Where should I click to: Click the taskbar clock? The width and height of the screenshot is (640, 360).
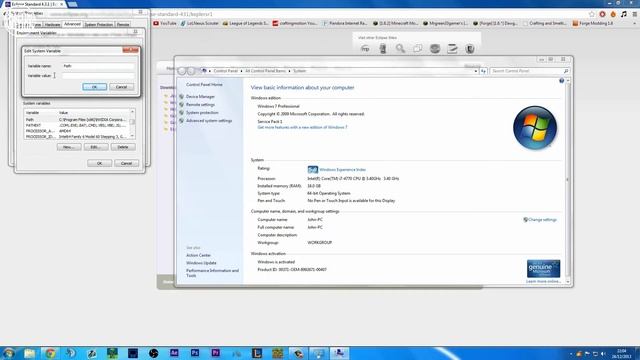tap(622, 353)
